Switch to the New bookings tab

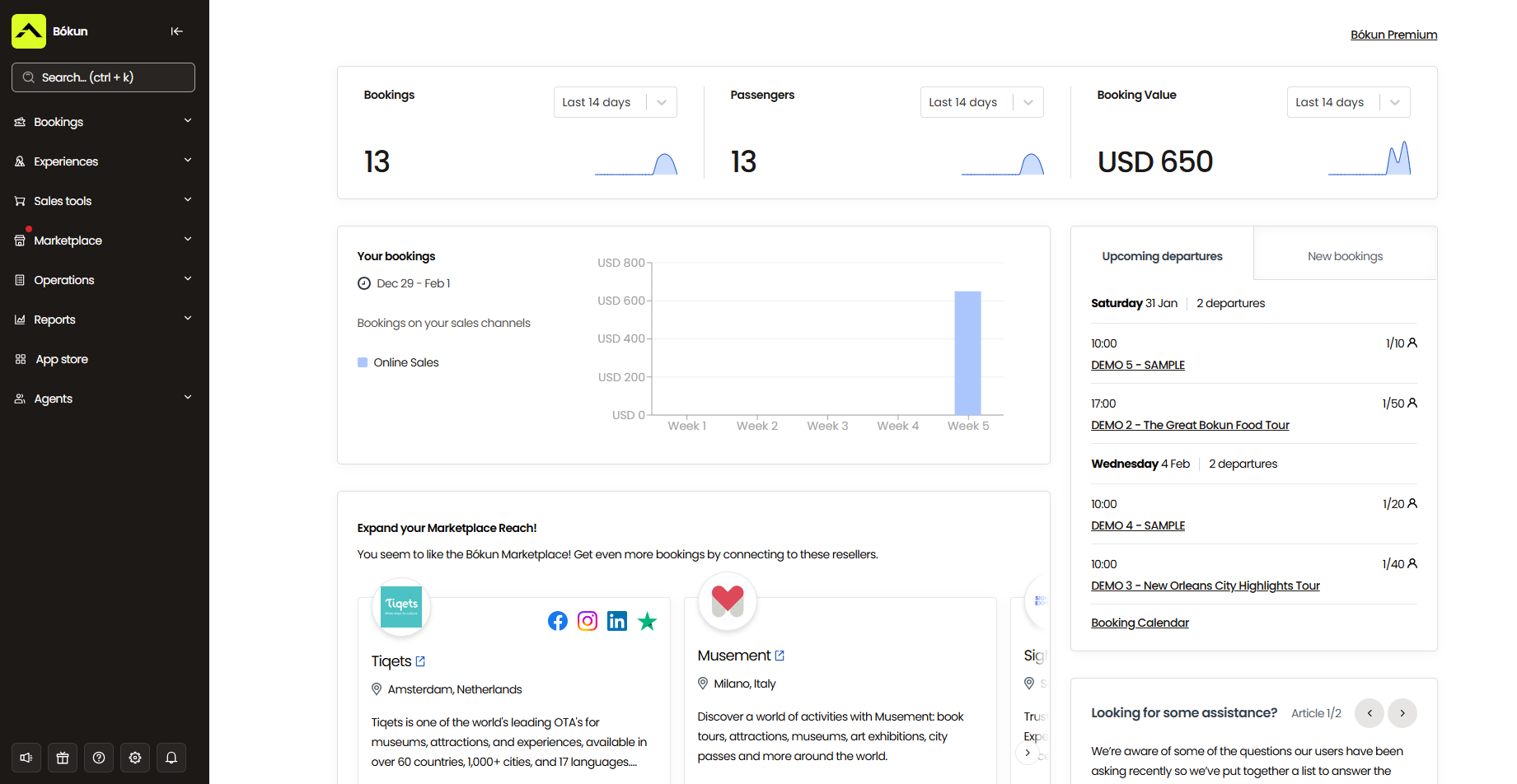tap(1345, 255)
